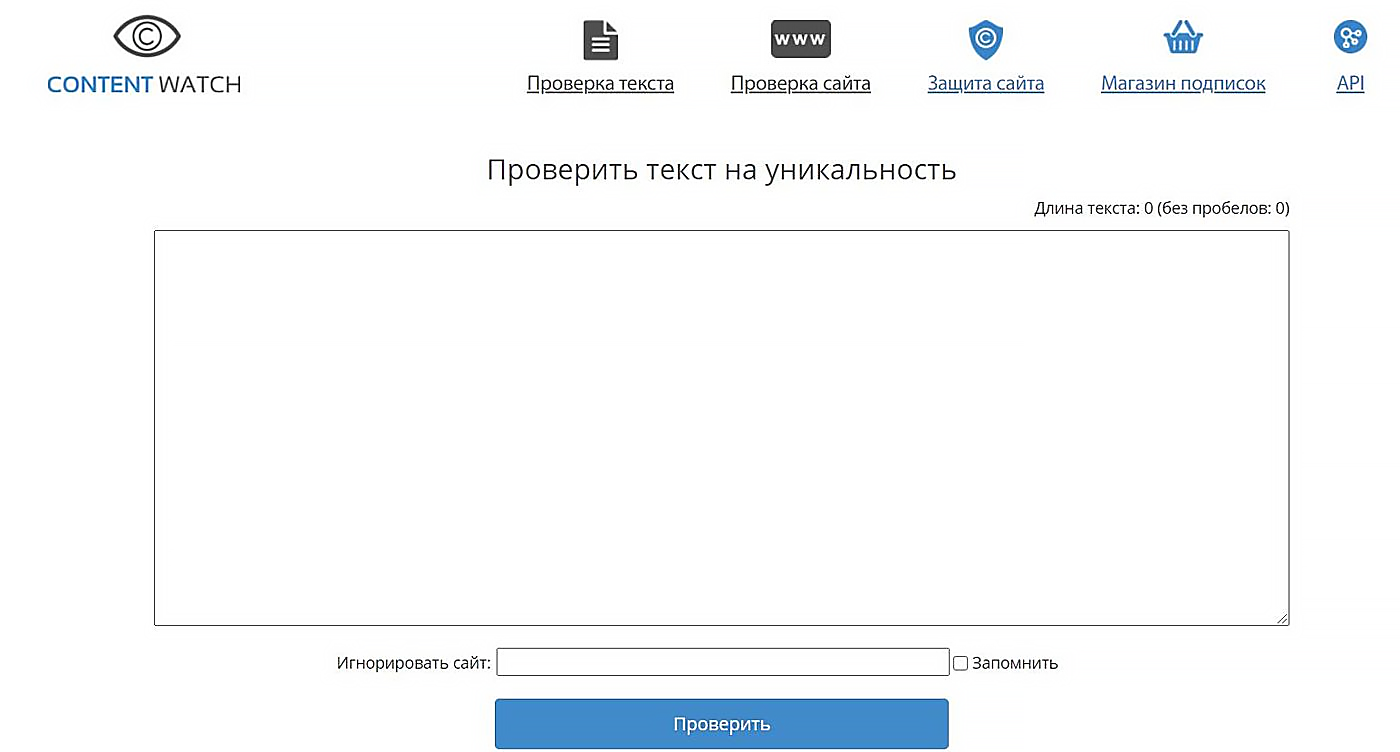Open the Проверка текста link

pyautogui.click(x=601, y=84)
